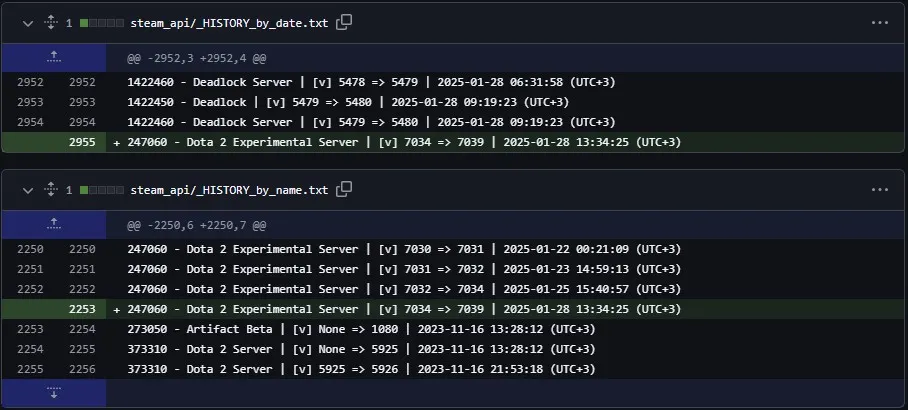Viewport: 908px width, 410px height.
Task: Click the Artifact Beta None => 1080 line
Action: [361, 329]
